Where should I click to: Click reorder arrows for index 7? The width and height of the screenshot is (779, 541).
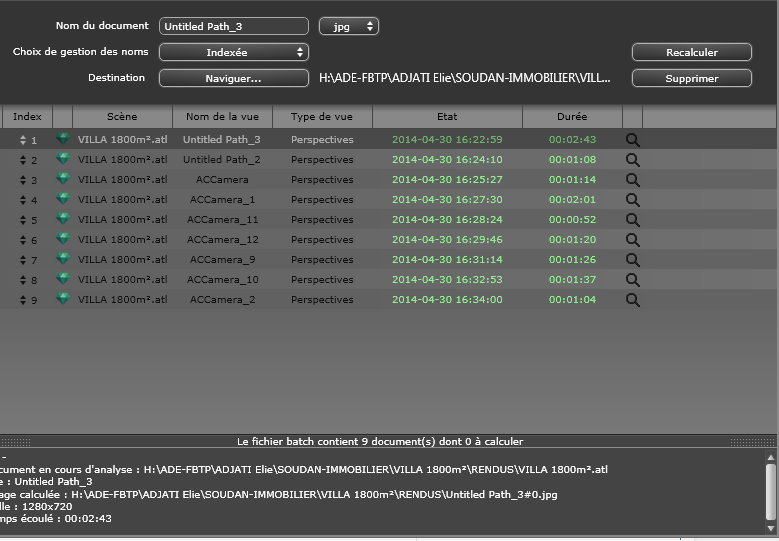23,260
